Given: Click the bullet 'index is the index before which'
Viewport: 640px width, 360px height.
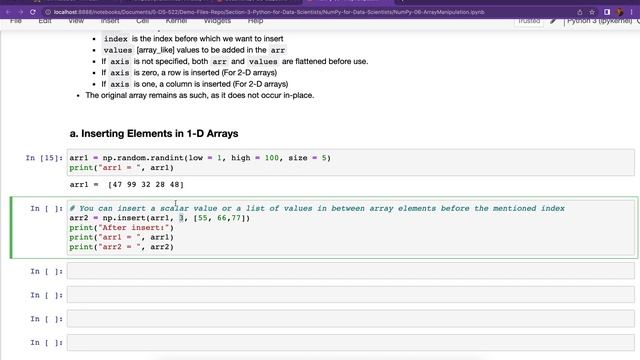Looking at the screenshot, I should pyautogui.click(x=193, y=39).
